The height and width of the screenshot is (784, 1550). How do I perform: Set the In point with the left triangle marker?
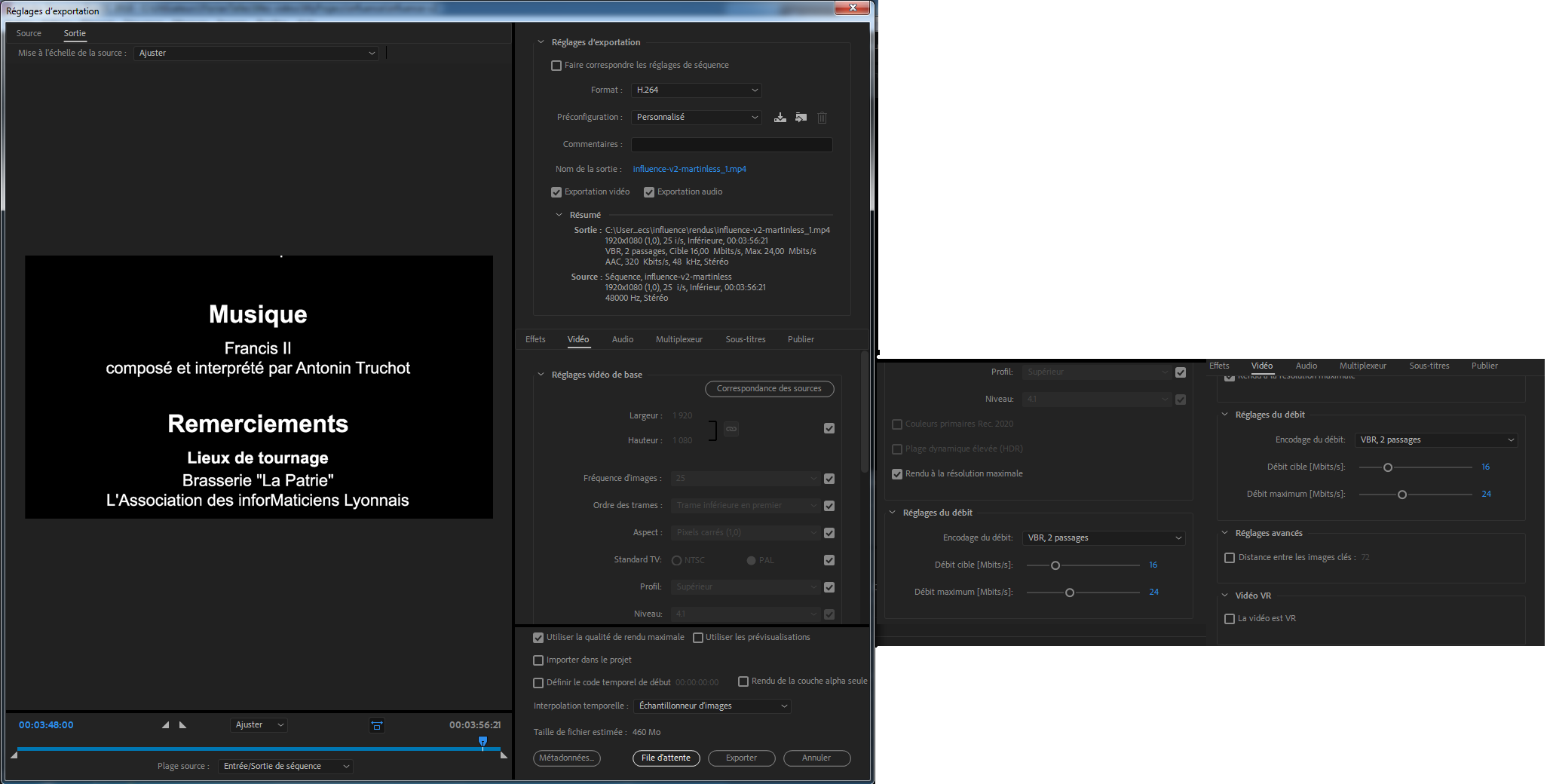[164, 724]
